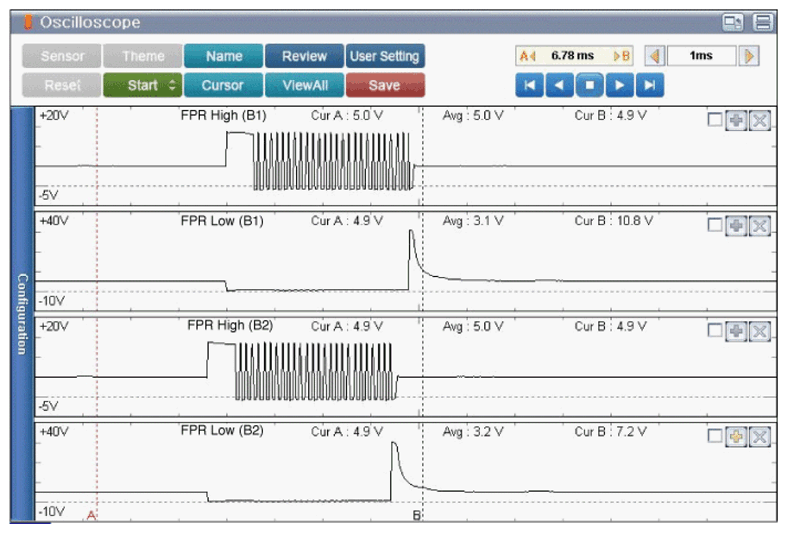
Task: Click the 6.78 ms cursor interval display
Action: point(573,56)
